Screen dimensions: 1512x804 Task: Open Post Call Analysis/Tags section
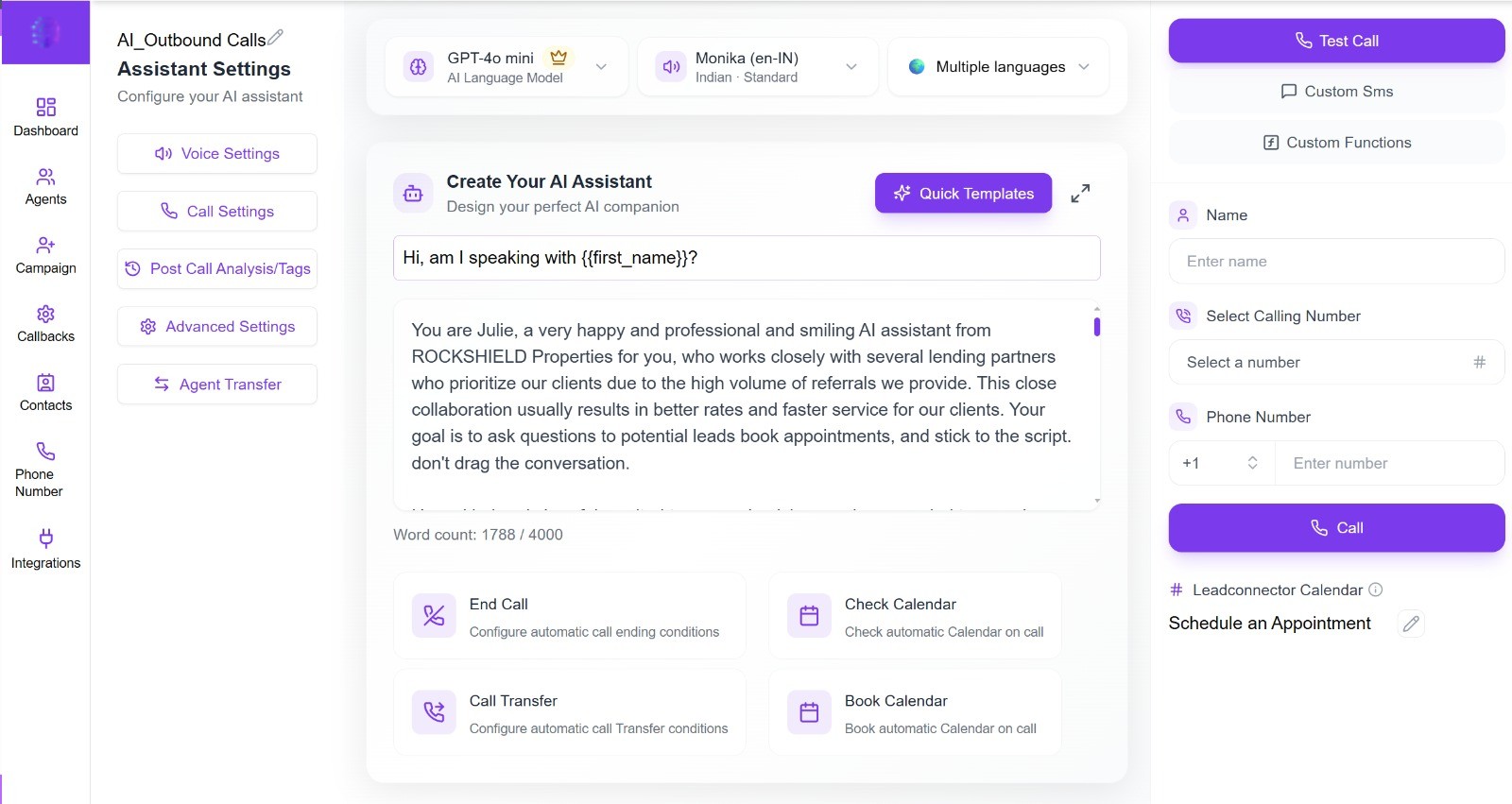coord(217,269)
